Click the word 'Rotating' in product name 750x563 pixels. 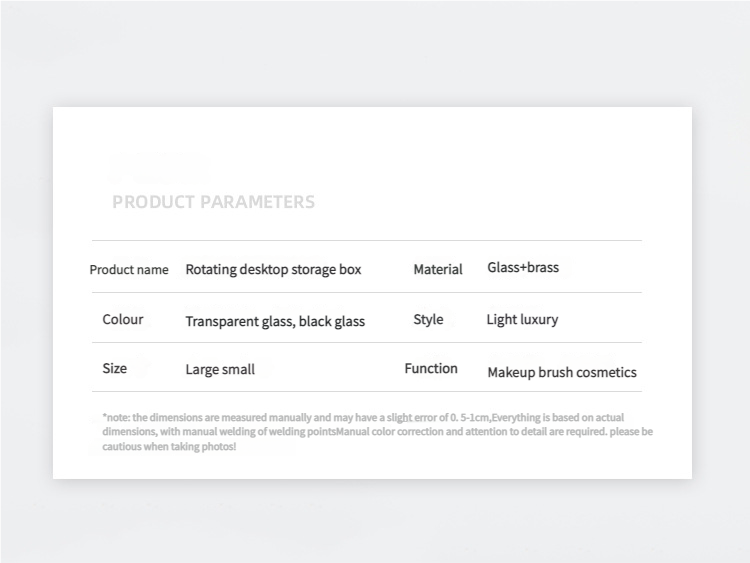click(210, 269)
